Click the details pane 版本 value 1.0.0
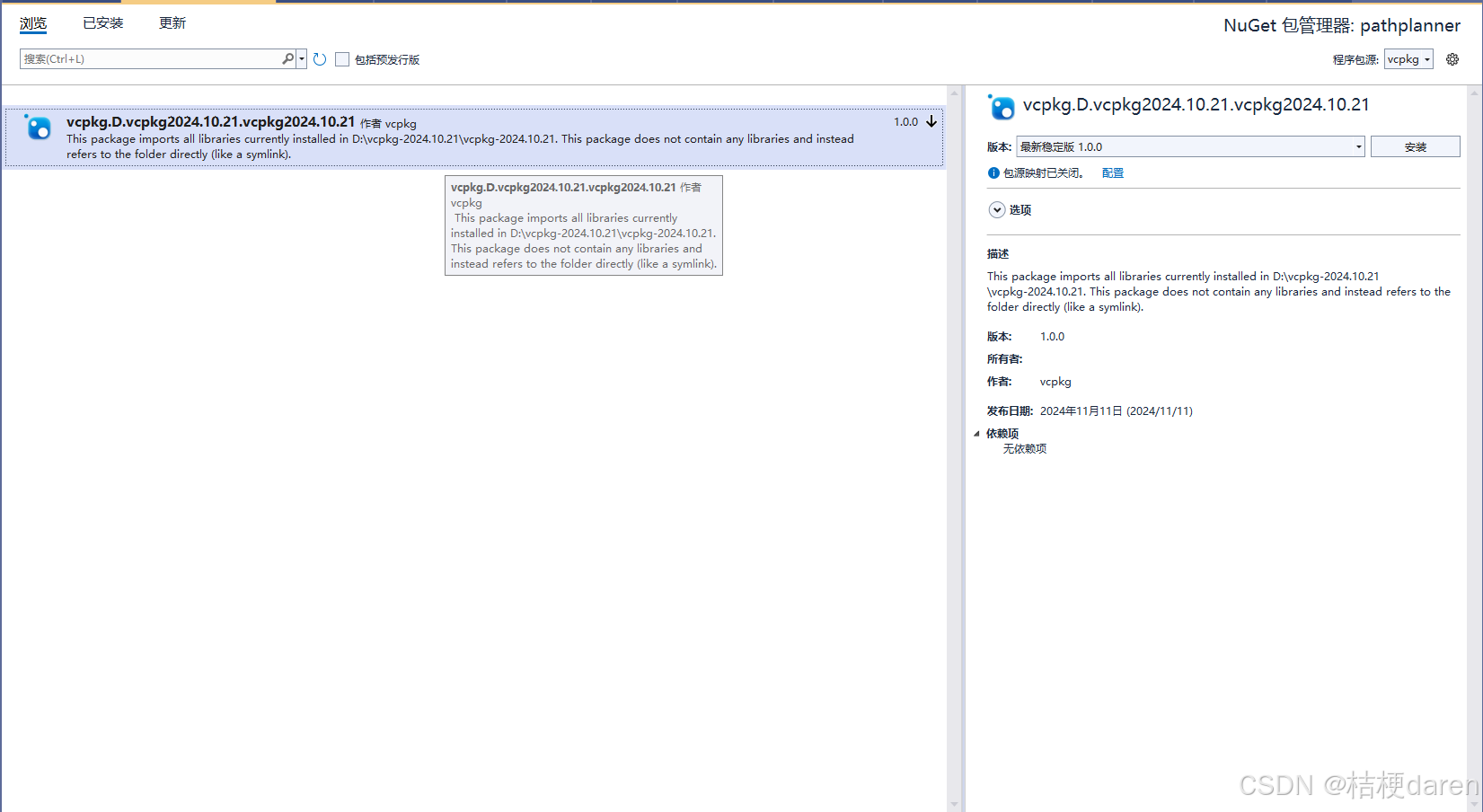 click(1052, 337)
